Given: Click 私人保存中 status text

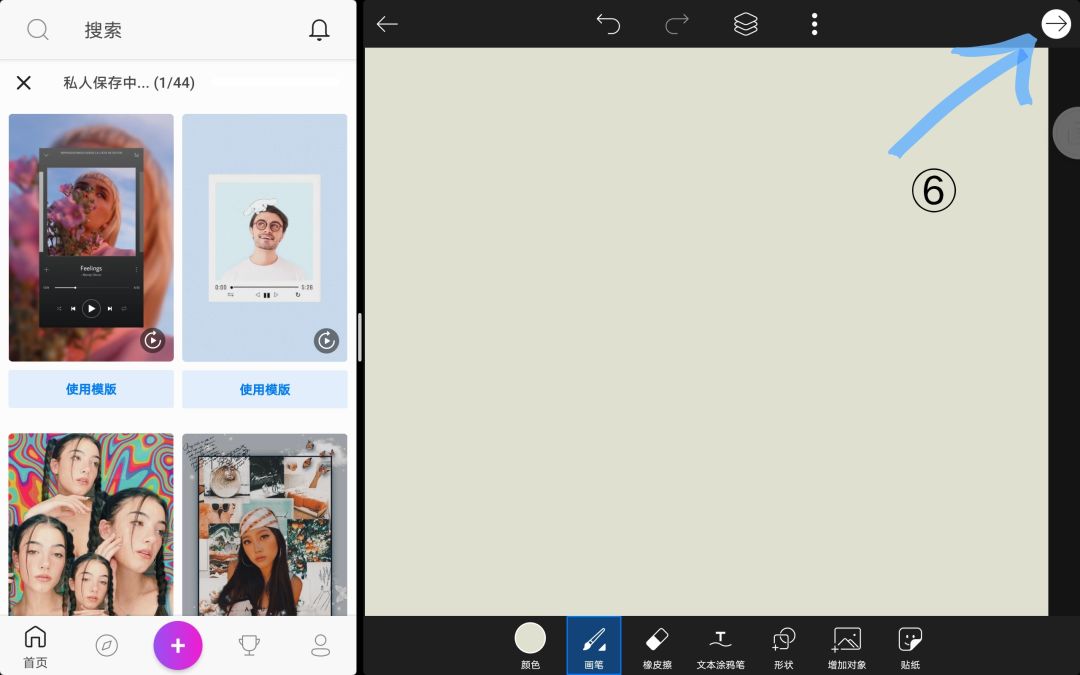Looking at the screenshot, I should [129, 83].
